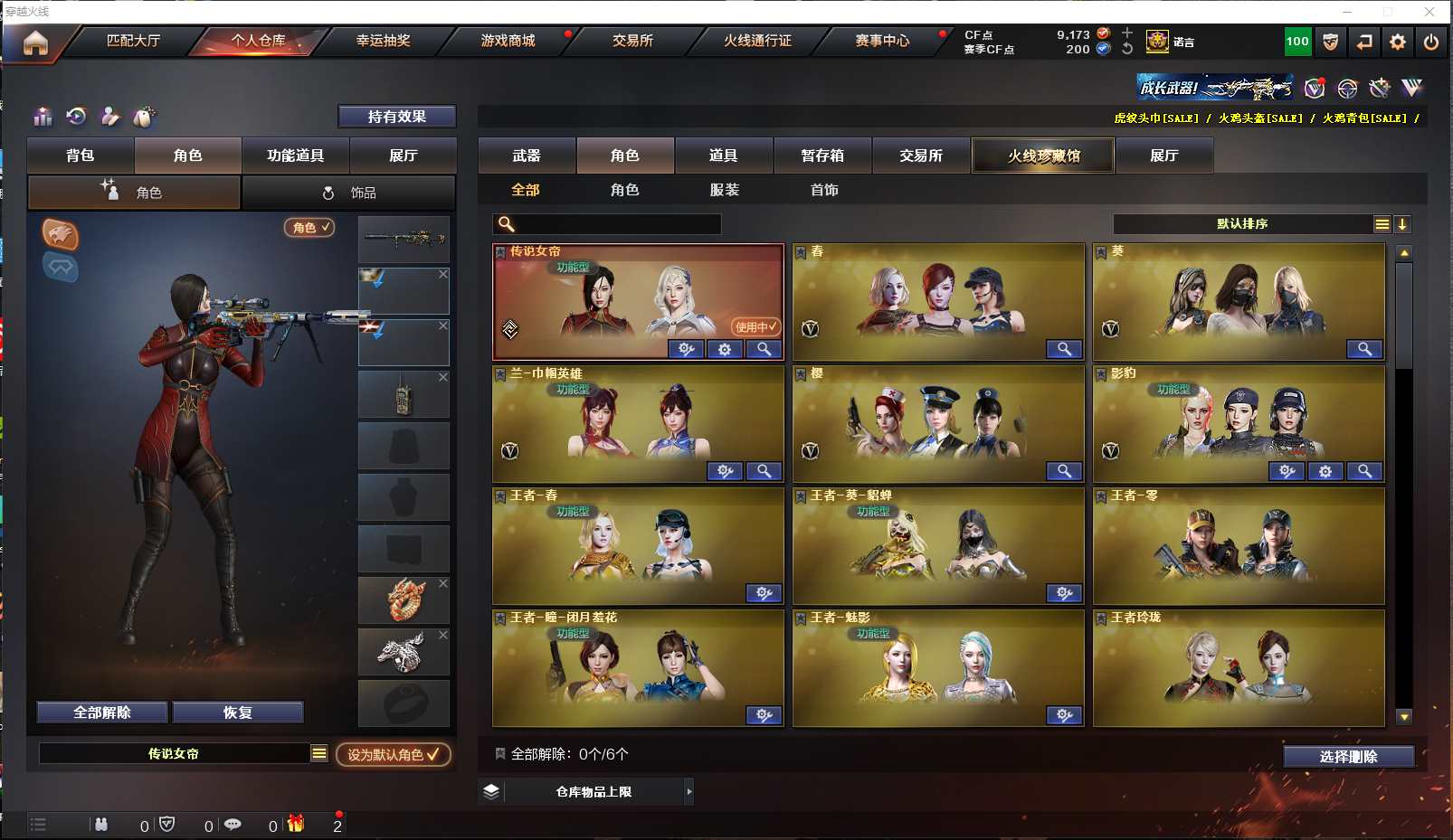Open magnifier preview on 传说女帝 card

tap(764, 349)
